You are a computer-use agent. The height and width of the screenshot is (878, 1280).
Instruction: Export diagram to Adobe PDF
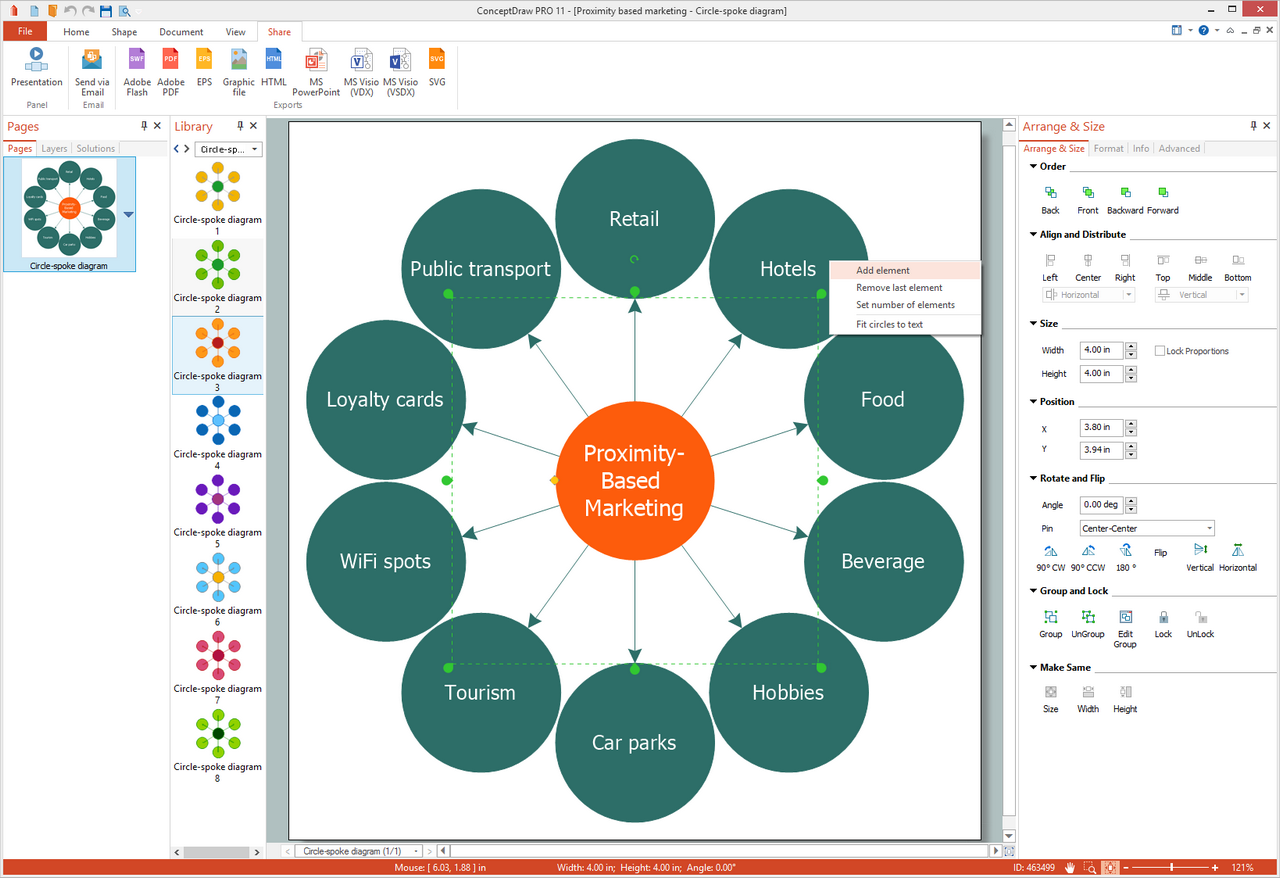tap(171, 60)
